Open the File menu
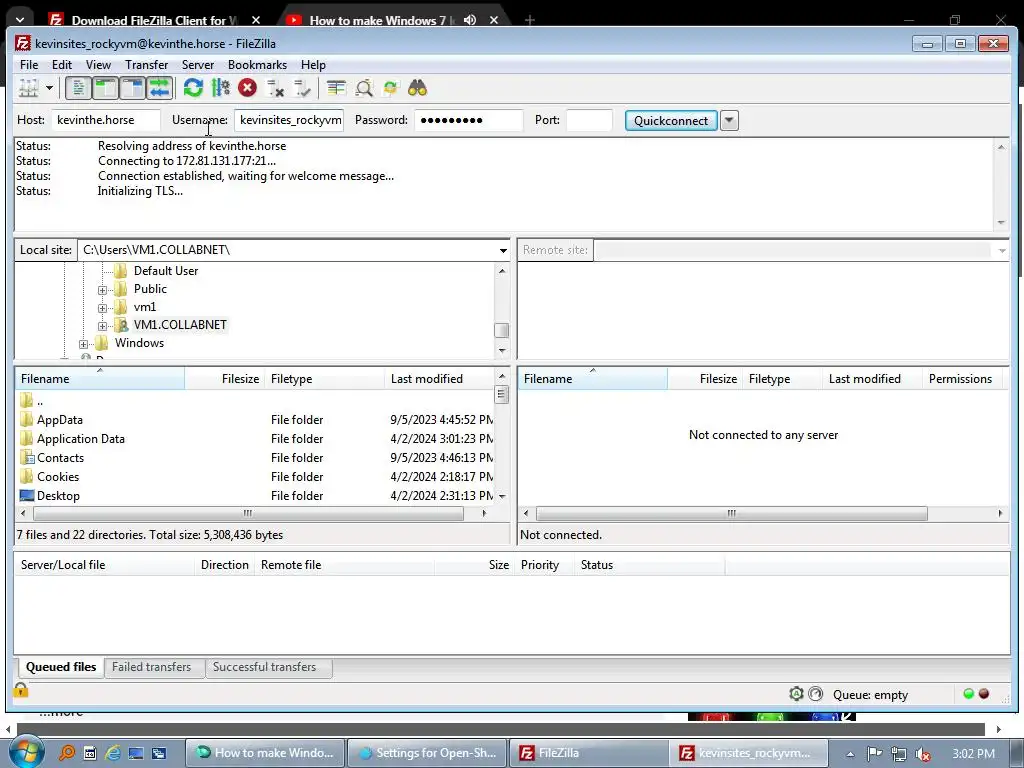 coord(29,65)
